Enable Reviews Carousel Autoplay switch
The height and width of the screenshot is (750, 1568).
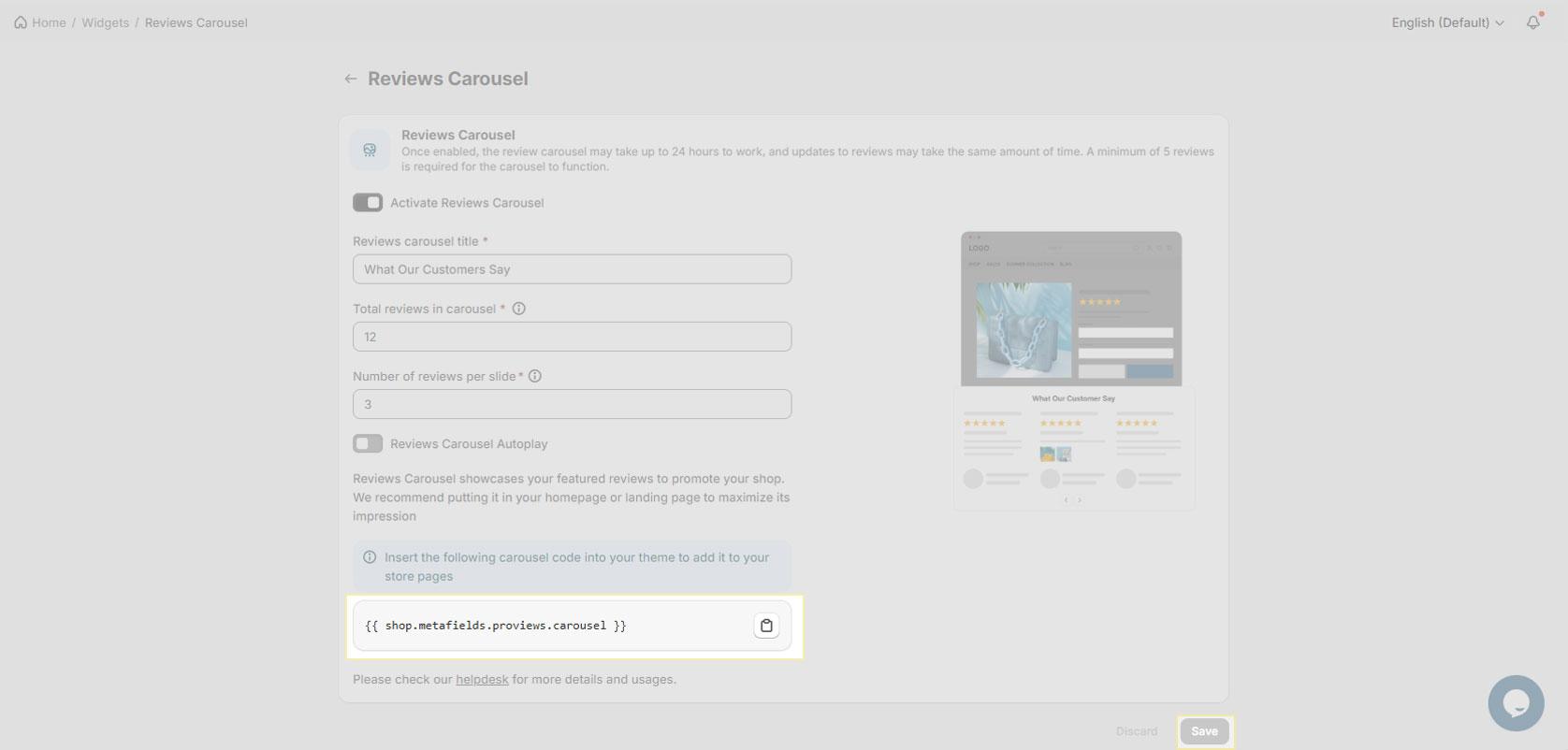pyautogui.click(x=368, y=443)
